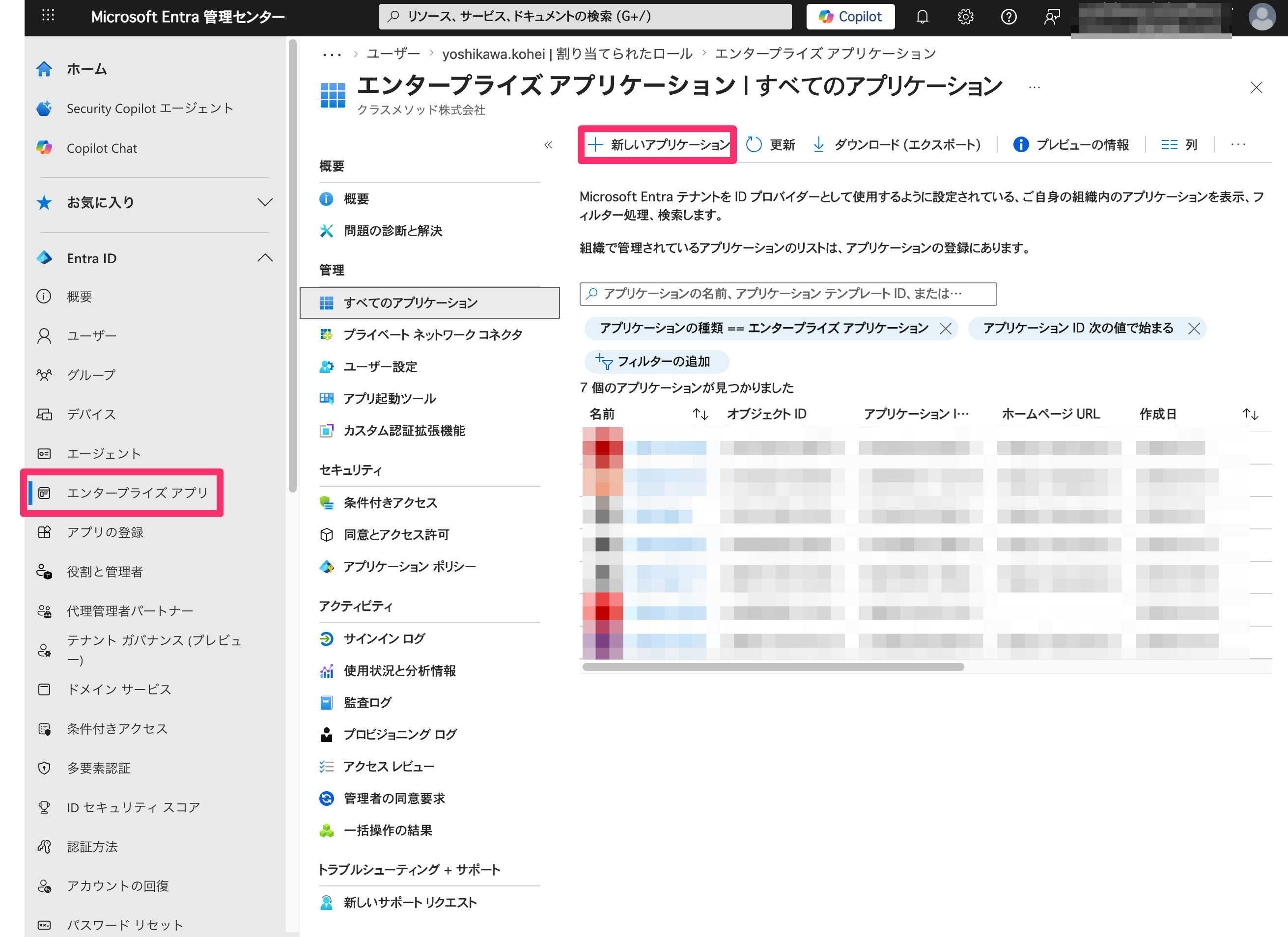
Task: Click the feedback person icon
Action: point(1052,17)
